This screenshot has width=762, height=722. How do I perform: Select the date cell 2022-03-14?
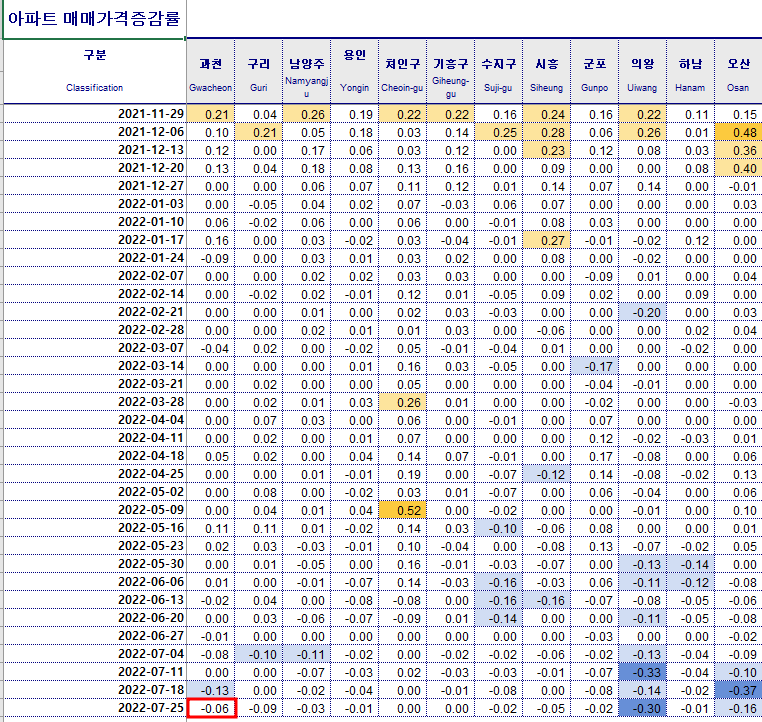[94, 365]
